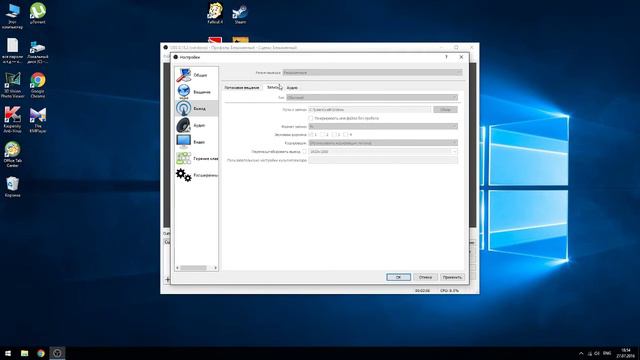Open the Вещание (Stream) globe icon section
Viewport: 640px width, 360px height.
[x=183, y=92]
